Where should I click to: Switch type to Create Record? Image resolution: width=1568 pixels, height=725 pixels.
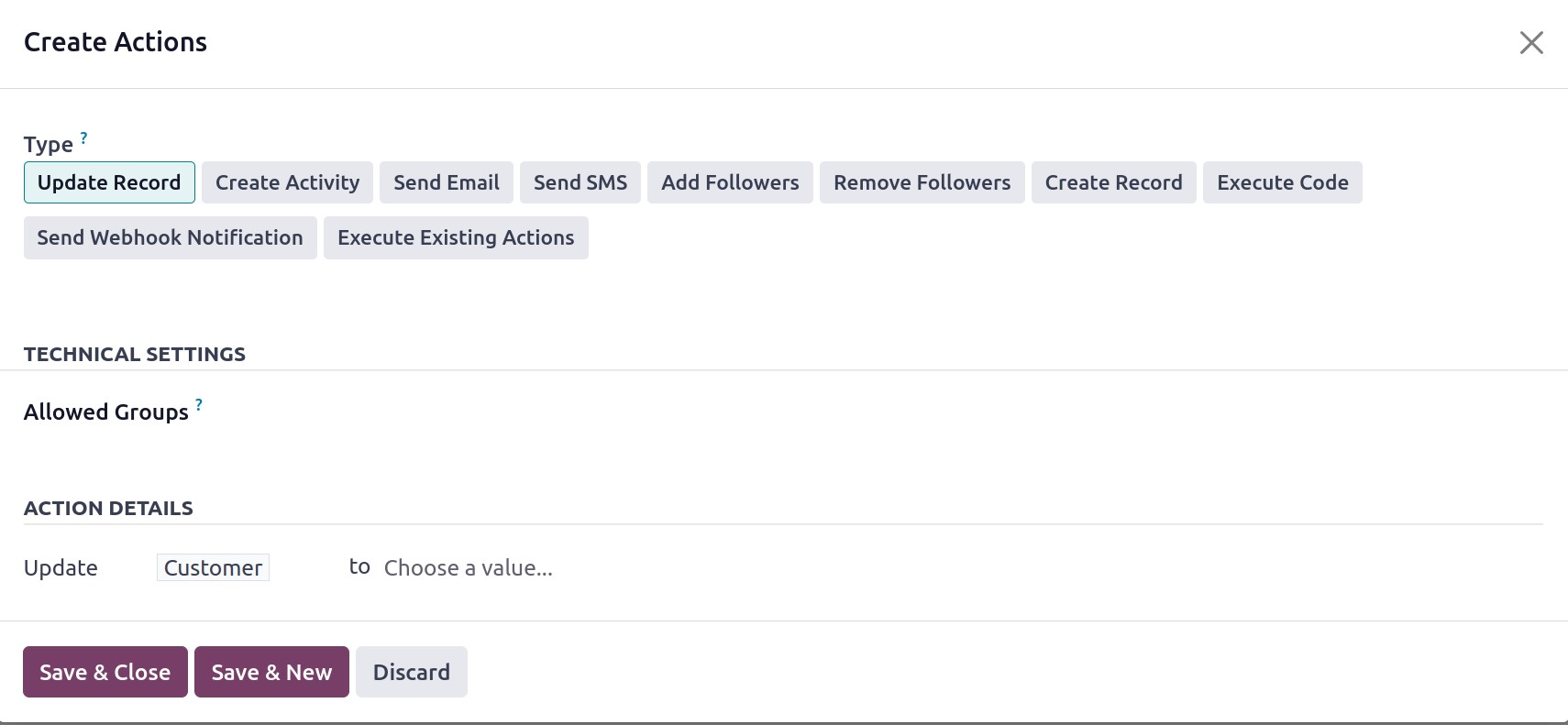(x=1113, y=182)
